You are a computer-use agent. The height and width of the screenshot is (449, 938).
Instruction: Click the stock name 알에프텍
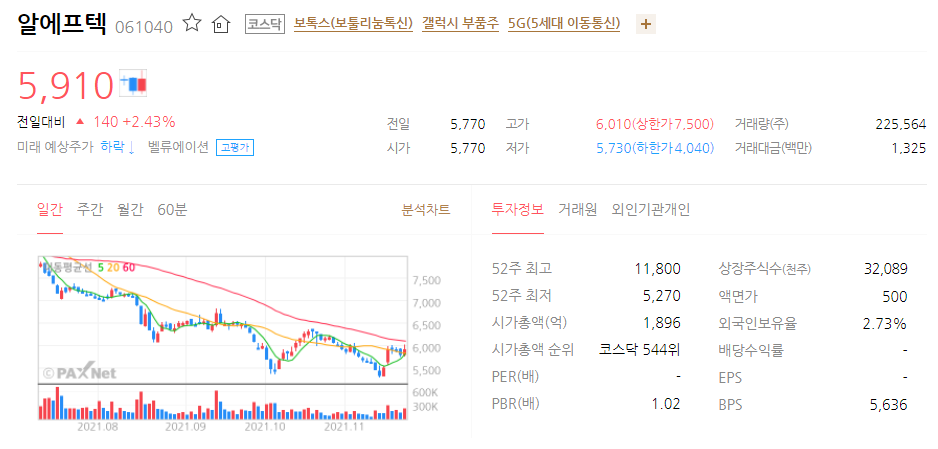[62, 24]
